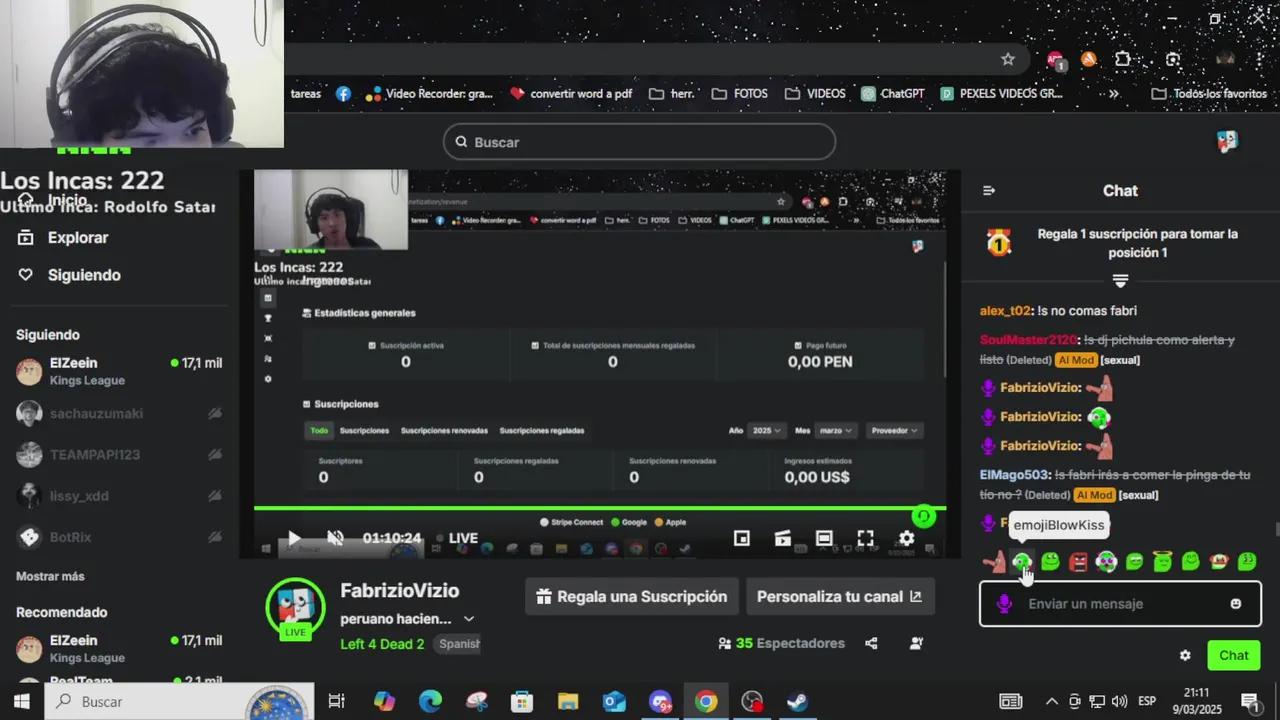
Task: Click the green progress bar end handle
Action: coord(924,516)
